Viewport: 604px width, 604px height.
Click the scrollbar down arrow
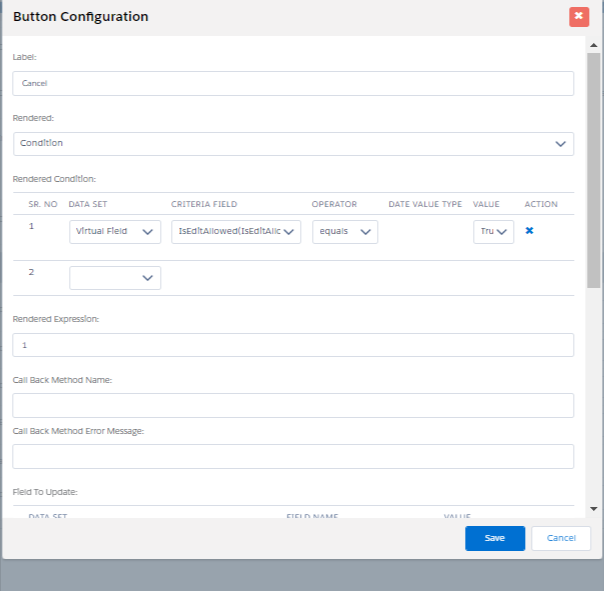(593, 509)
